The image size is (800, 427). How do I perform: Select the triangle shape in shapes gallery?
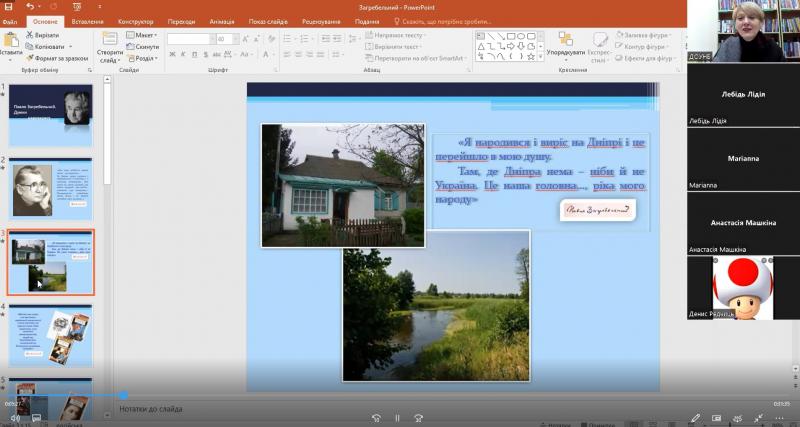(x=481, y=46)
